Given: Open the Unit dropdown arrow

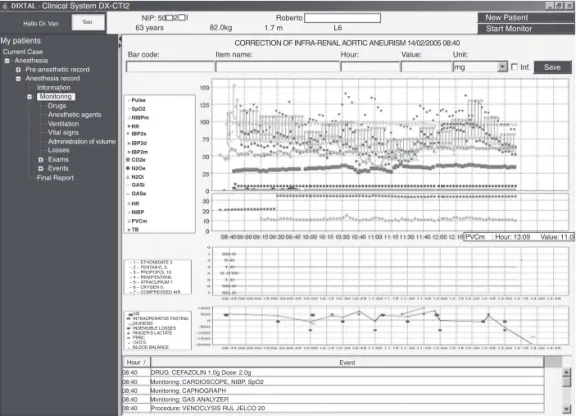Looking at the screenshot, I should pyautogui.click(x=502, y=67).
